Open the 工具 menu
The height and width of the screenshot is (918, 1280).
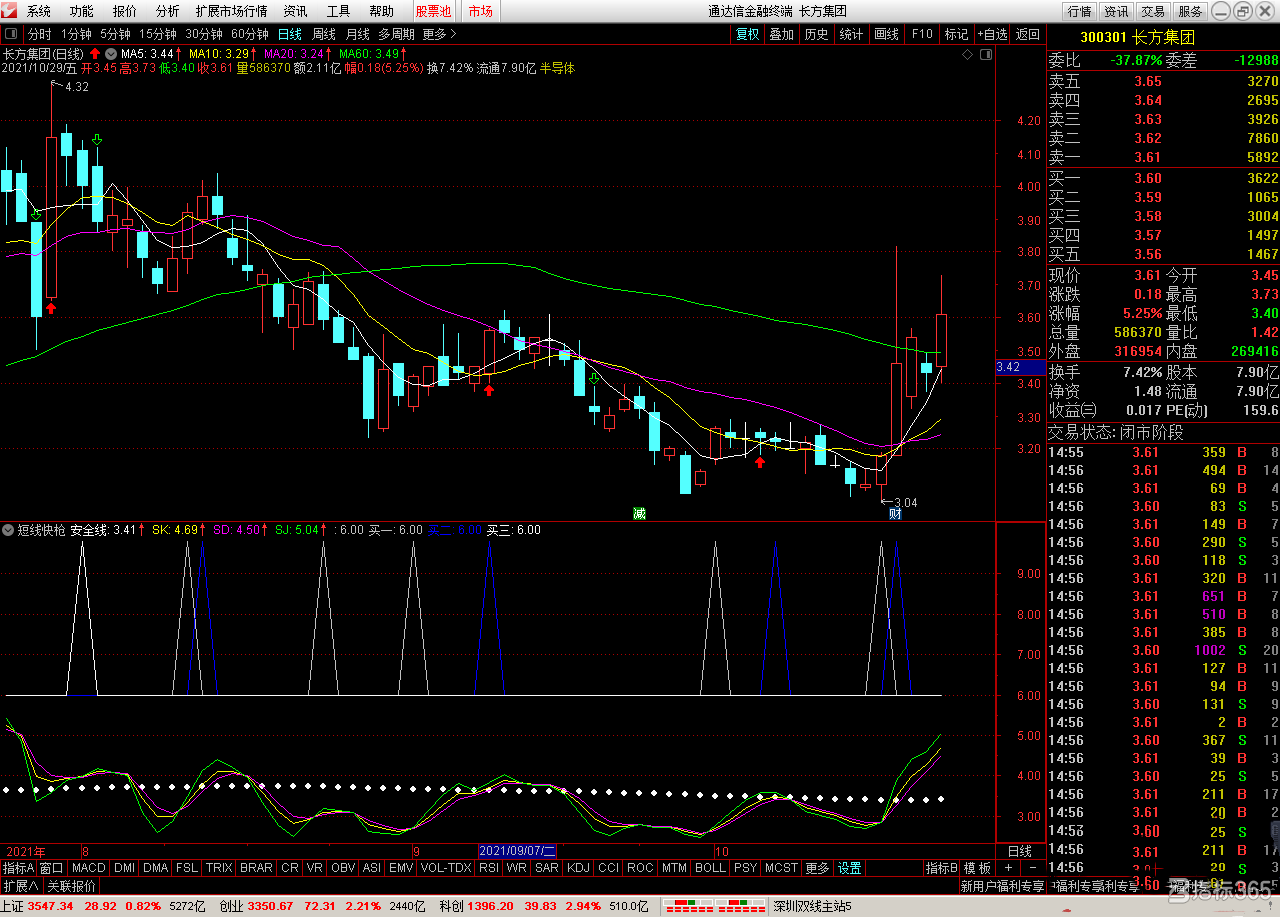(x=339, y=11)
